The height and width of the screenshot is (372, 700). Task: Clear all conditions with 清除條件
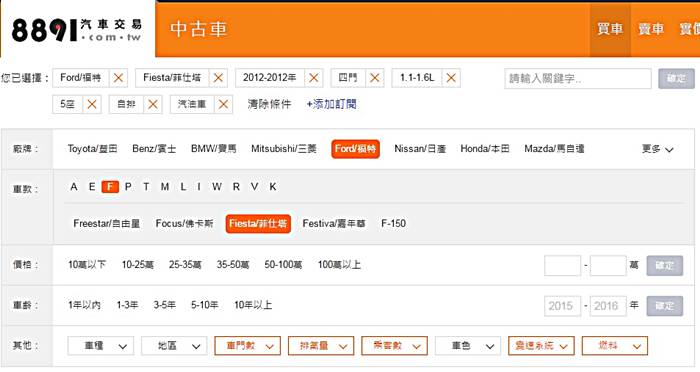[x=269, y=104]
